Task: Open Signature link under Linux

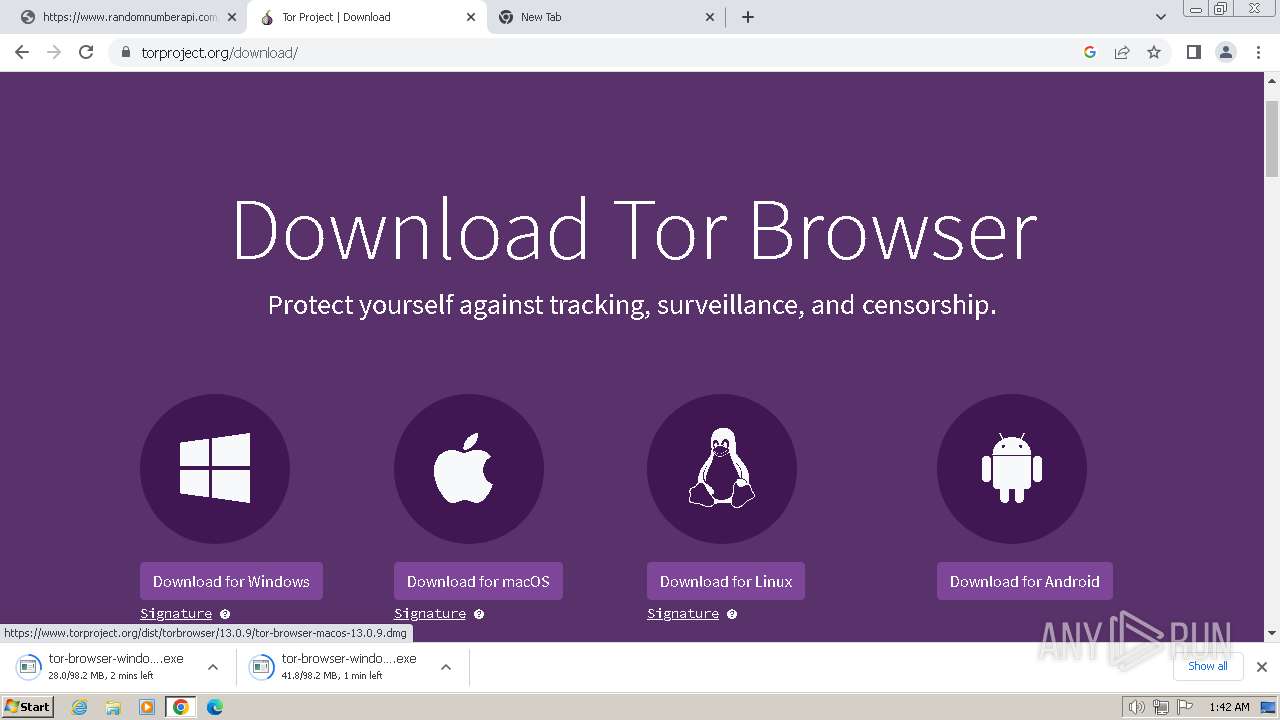Action: pos(683,614)
